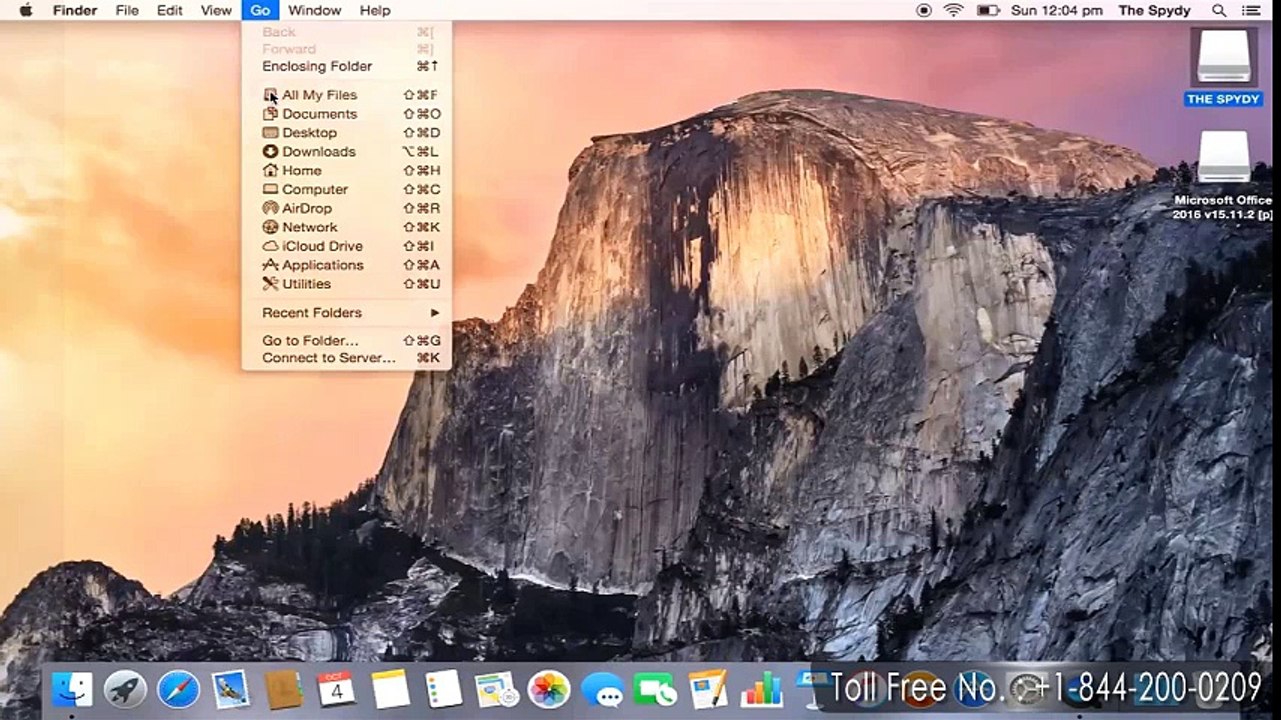The width and height of the screenshot is (1281, 720).
Task: Open the Edit menu
Action: click(169, 10)
